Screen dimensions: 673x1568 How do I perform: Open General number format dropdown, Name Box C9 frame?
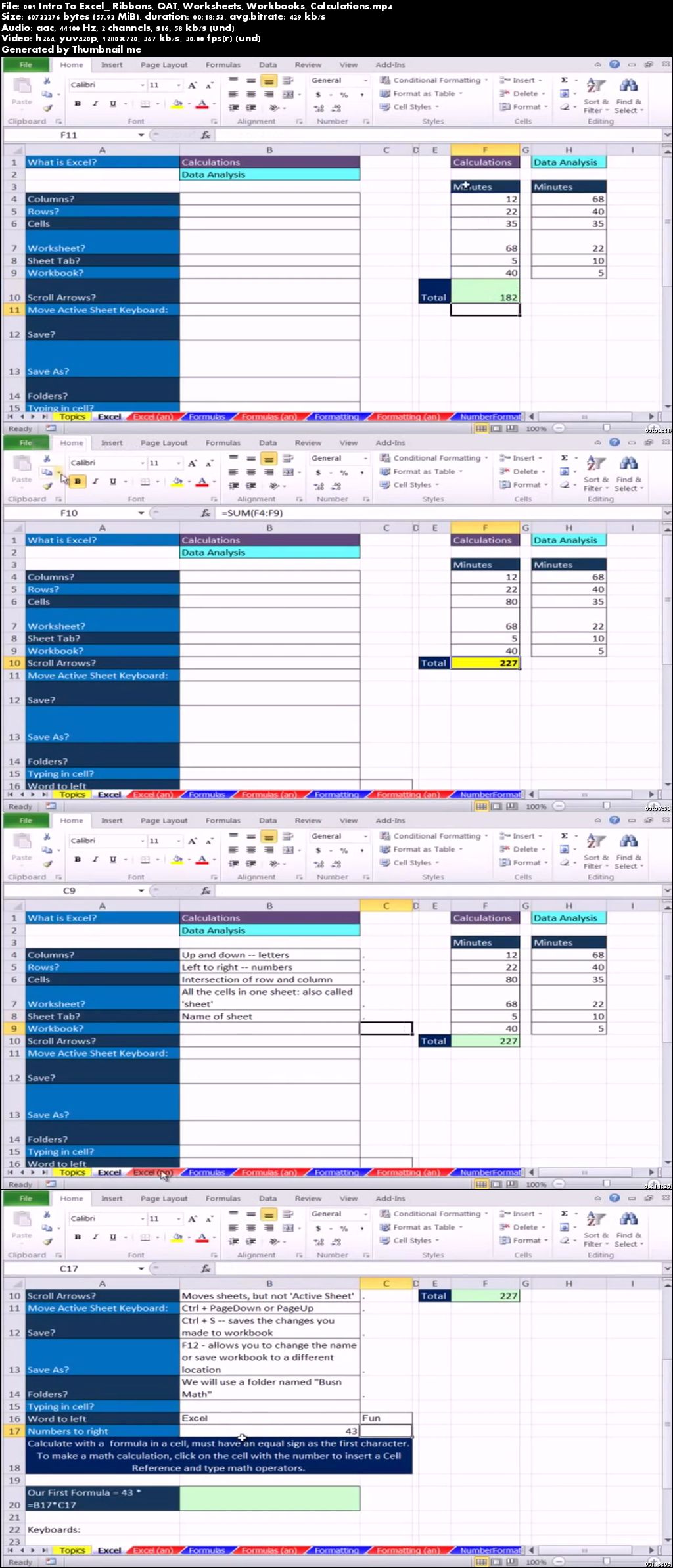[x=366, y=836]
